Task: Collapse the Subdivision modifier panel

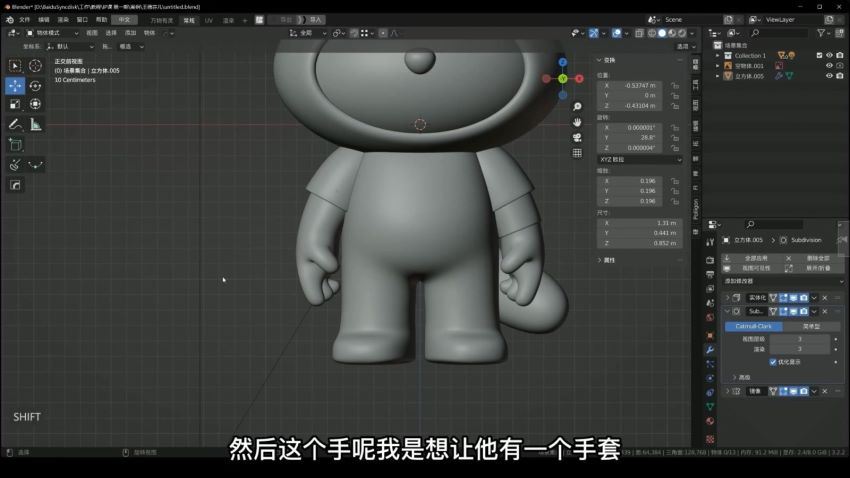Action: pyautogui.click(x=727, y=312)
